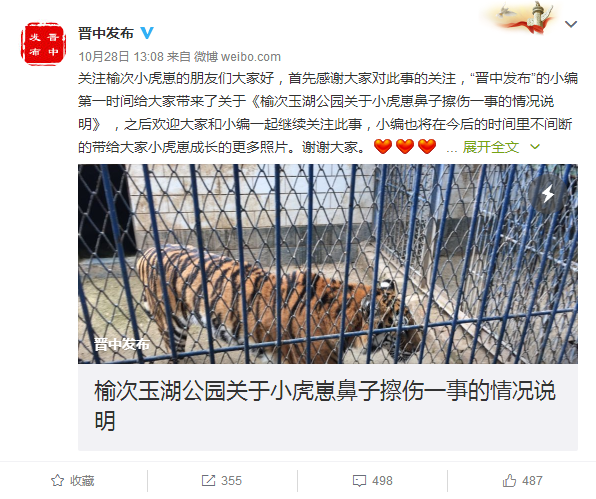Open the 晋中发布 profile avatar

[x=43, y=44]
